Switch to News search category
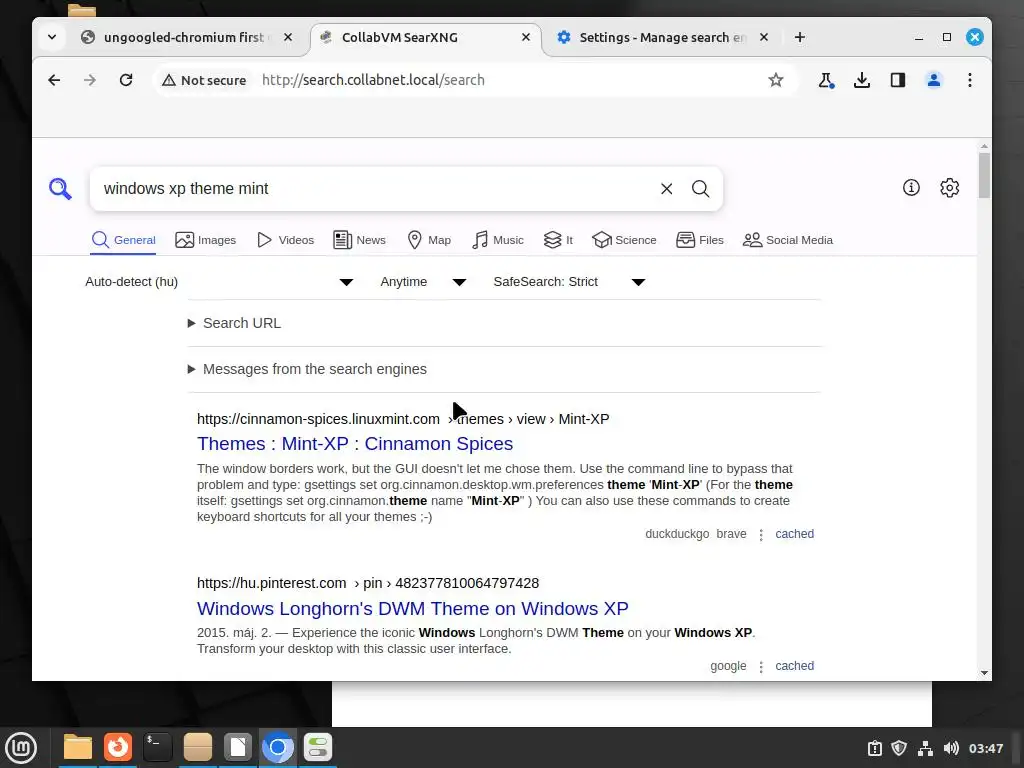Viewport: 1024px width, 768px height. [x=359, y=240]
